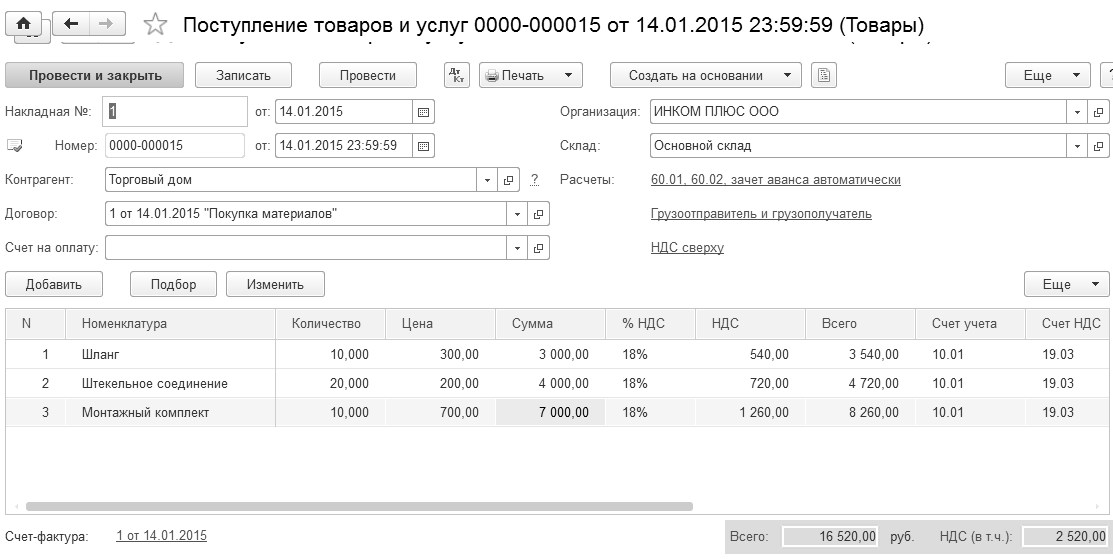1113x559 pixels.
Task: Click the Организация field ИНКОМ ПЛЮС ООО
Action: (x=858, y=111)
